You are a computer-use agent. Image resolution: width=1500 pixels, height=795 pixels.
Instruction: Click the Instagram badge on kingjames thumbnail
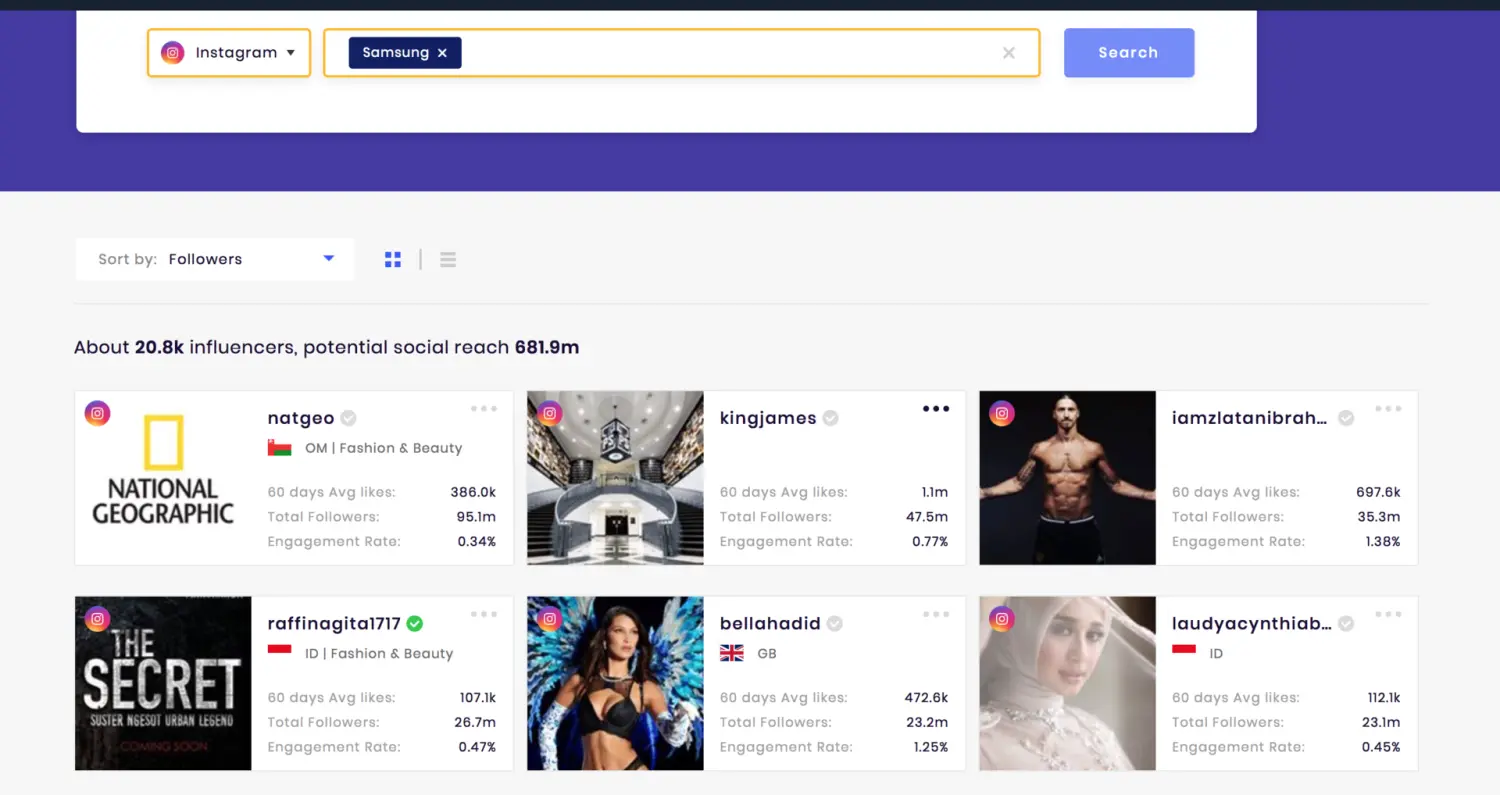click(549, 413)
